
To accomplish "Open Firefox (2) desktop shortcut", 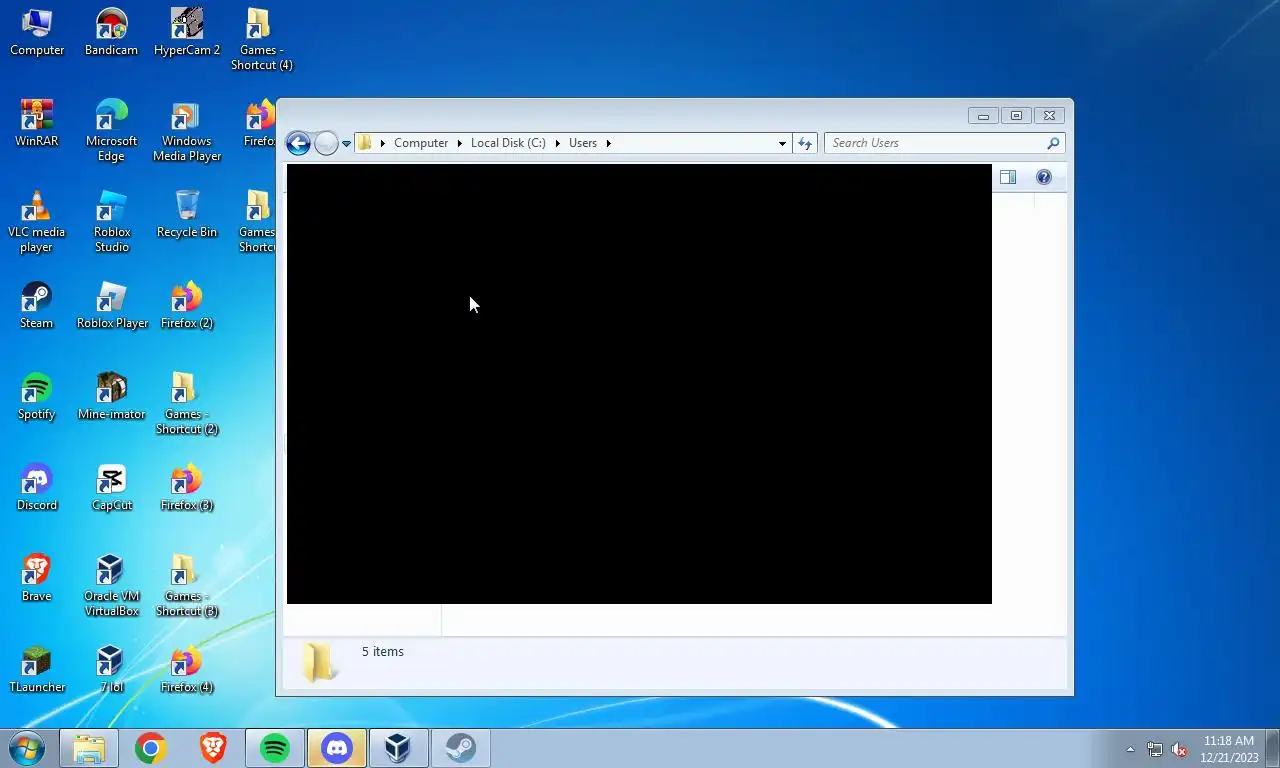I will point(187,305).
